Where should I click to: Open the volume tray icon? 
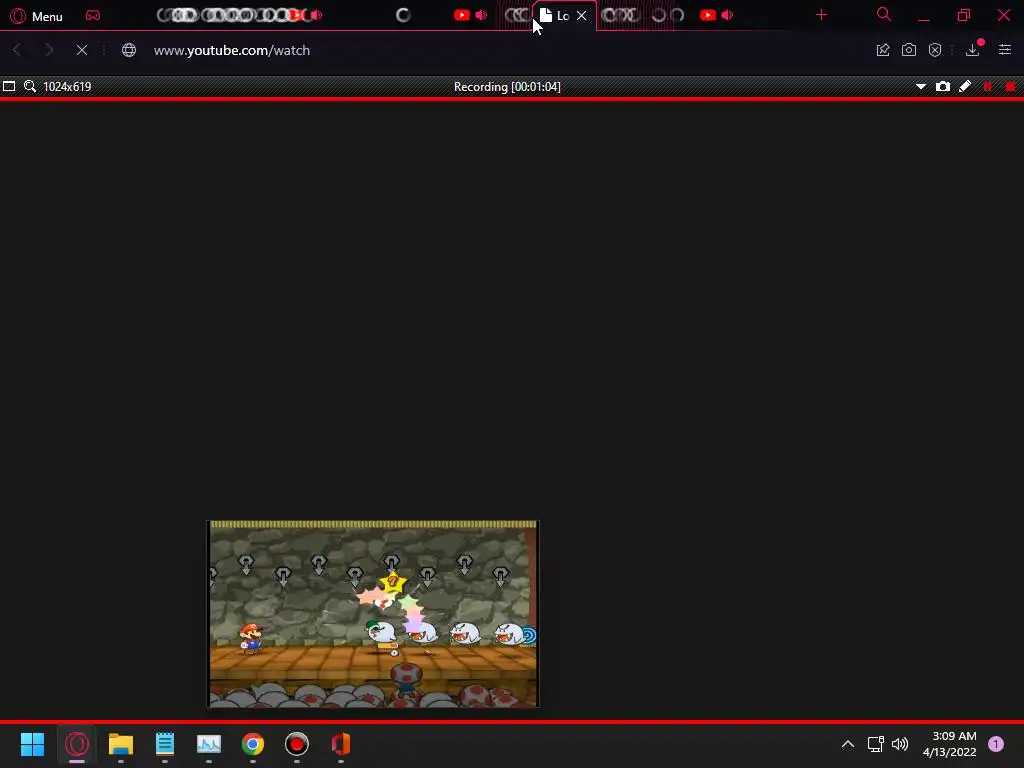tap(900, 744)
